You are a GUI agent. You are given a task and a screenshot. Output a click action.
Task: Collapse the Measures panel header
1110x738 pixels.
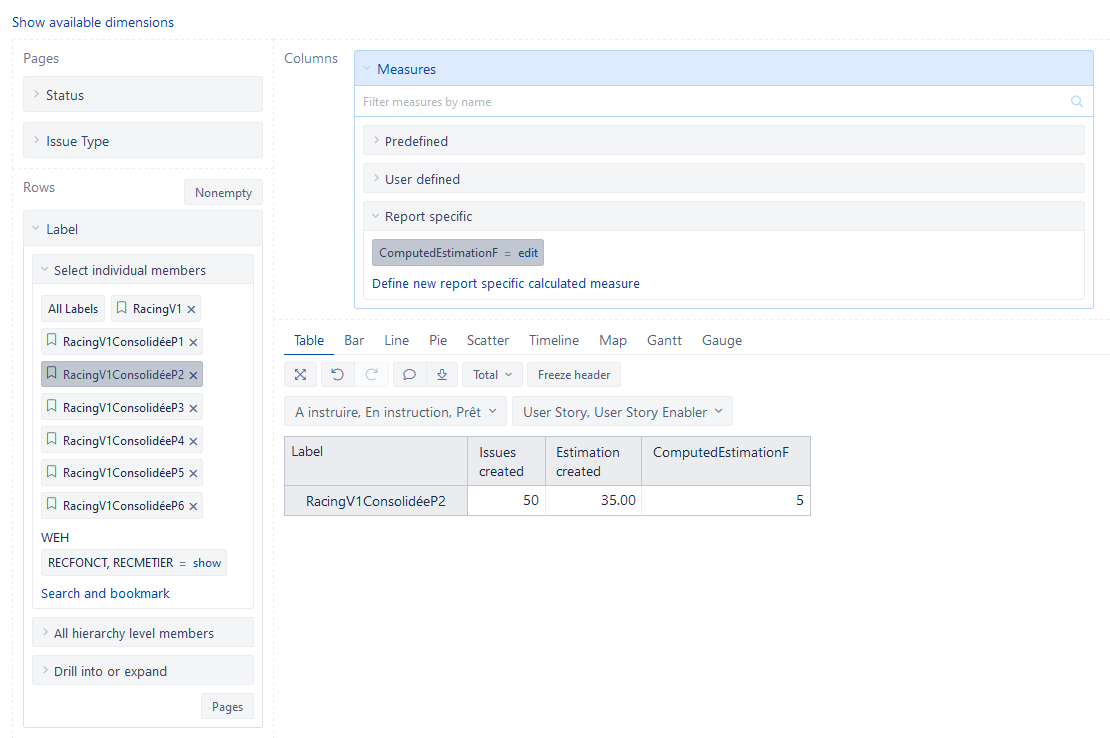[723, 69]
